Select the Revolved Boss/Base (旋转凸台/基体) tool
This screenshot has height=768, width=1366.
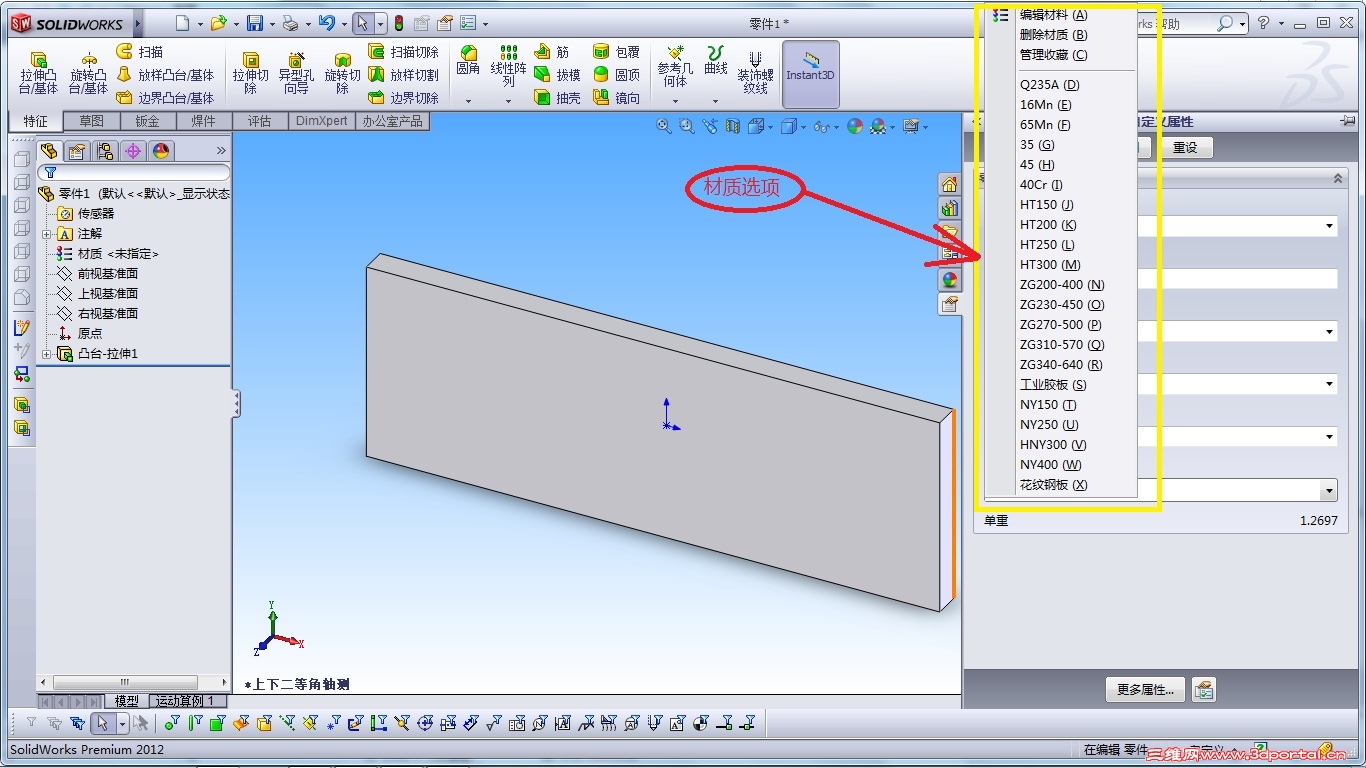click(x=88, y=73)
